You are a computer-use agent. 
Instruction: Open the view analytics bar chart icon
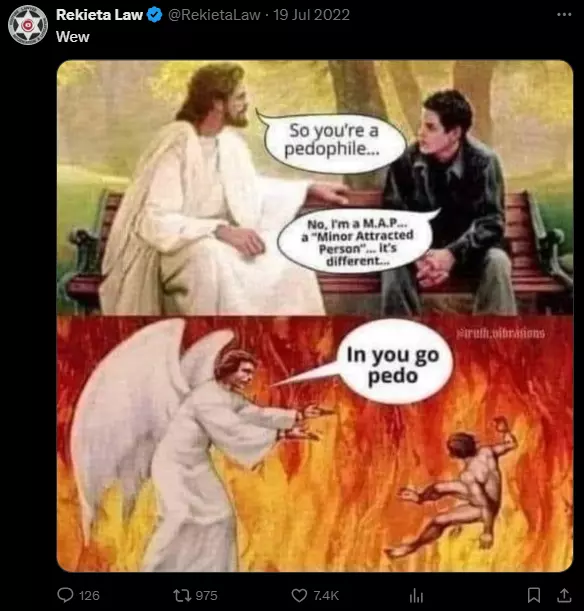tap(416, 595)
